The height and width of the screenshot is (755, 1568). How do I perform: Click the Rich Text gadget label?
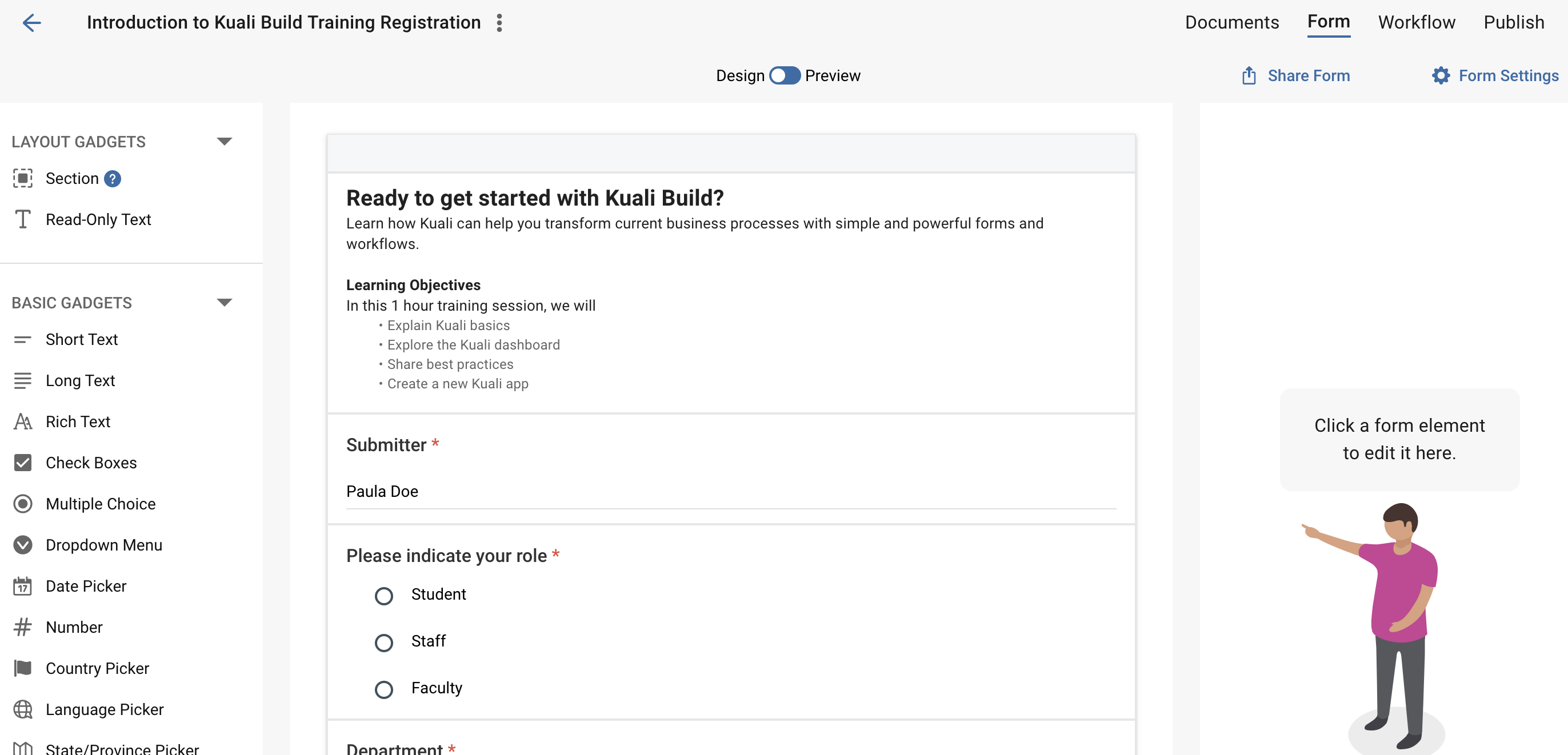click(x=78, y=421)
